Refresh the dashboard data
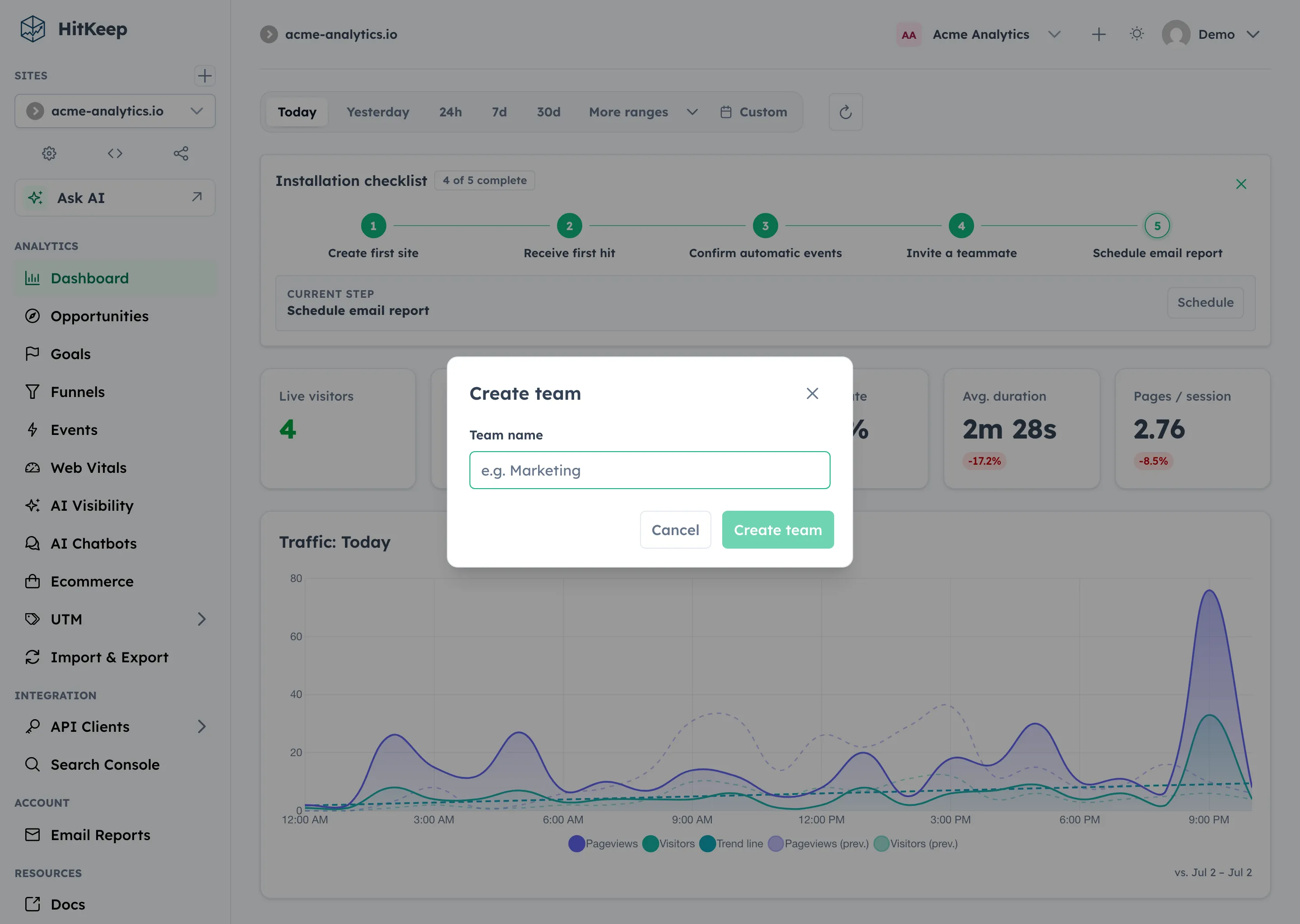Image resolution: width=1300 pixels, height=924 pixels. [846, 112]
